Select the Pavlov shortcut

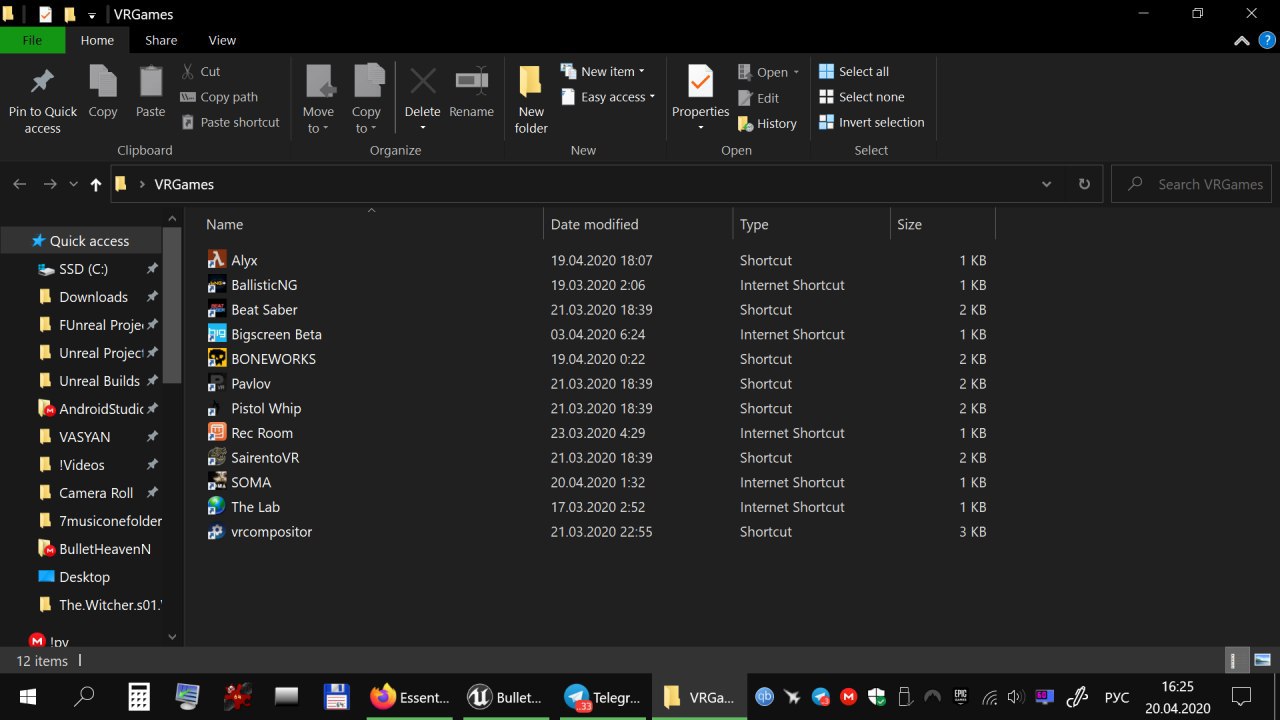click(239, 384)
